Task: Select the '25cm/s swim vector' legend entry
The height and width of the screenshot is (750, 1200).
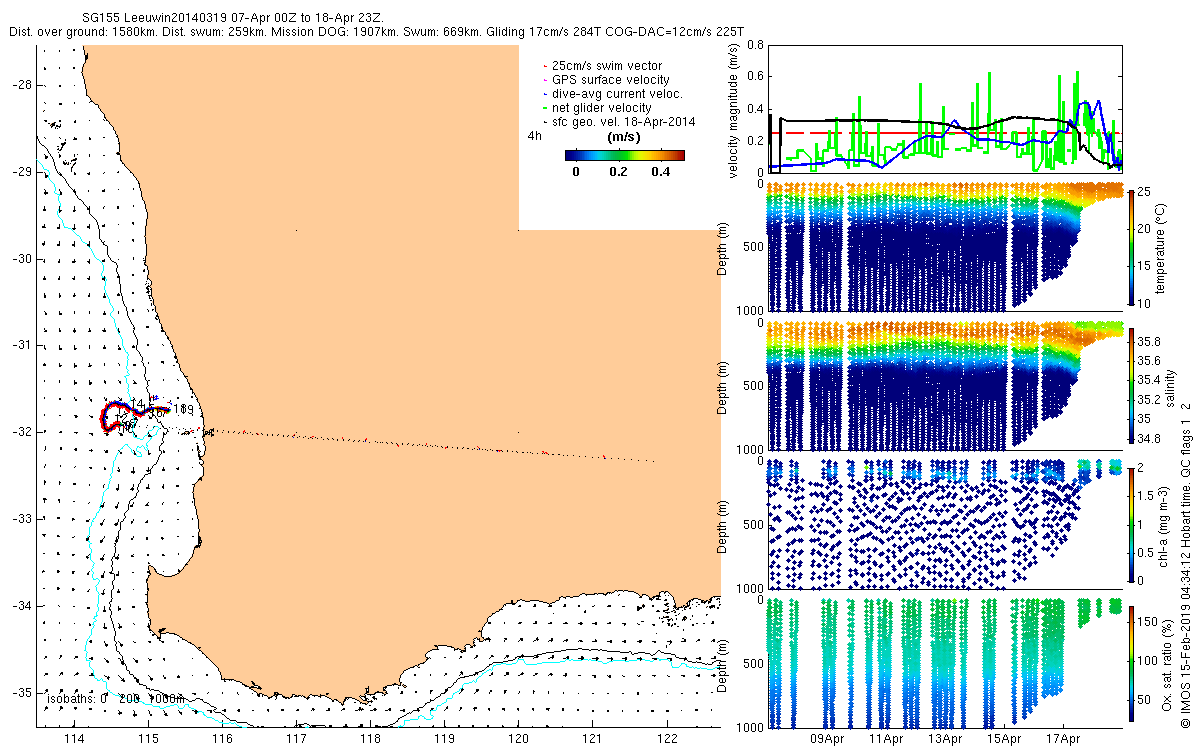Action: click(608, 66)
